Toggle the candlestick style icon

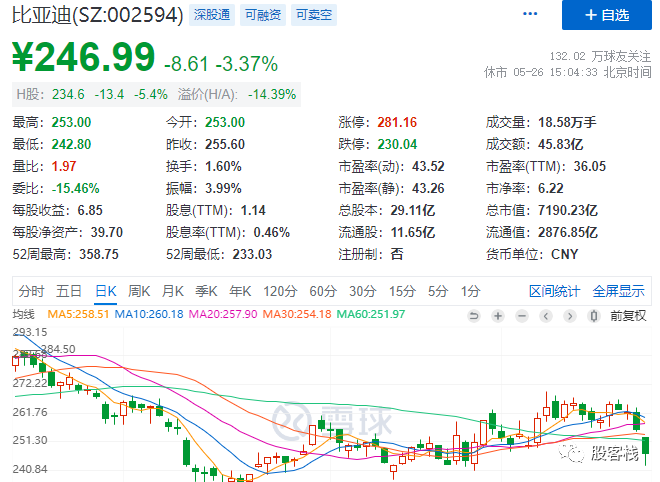click(x=594, y=315)
